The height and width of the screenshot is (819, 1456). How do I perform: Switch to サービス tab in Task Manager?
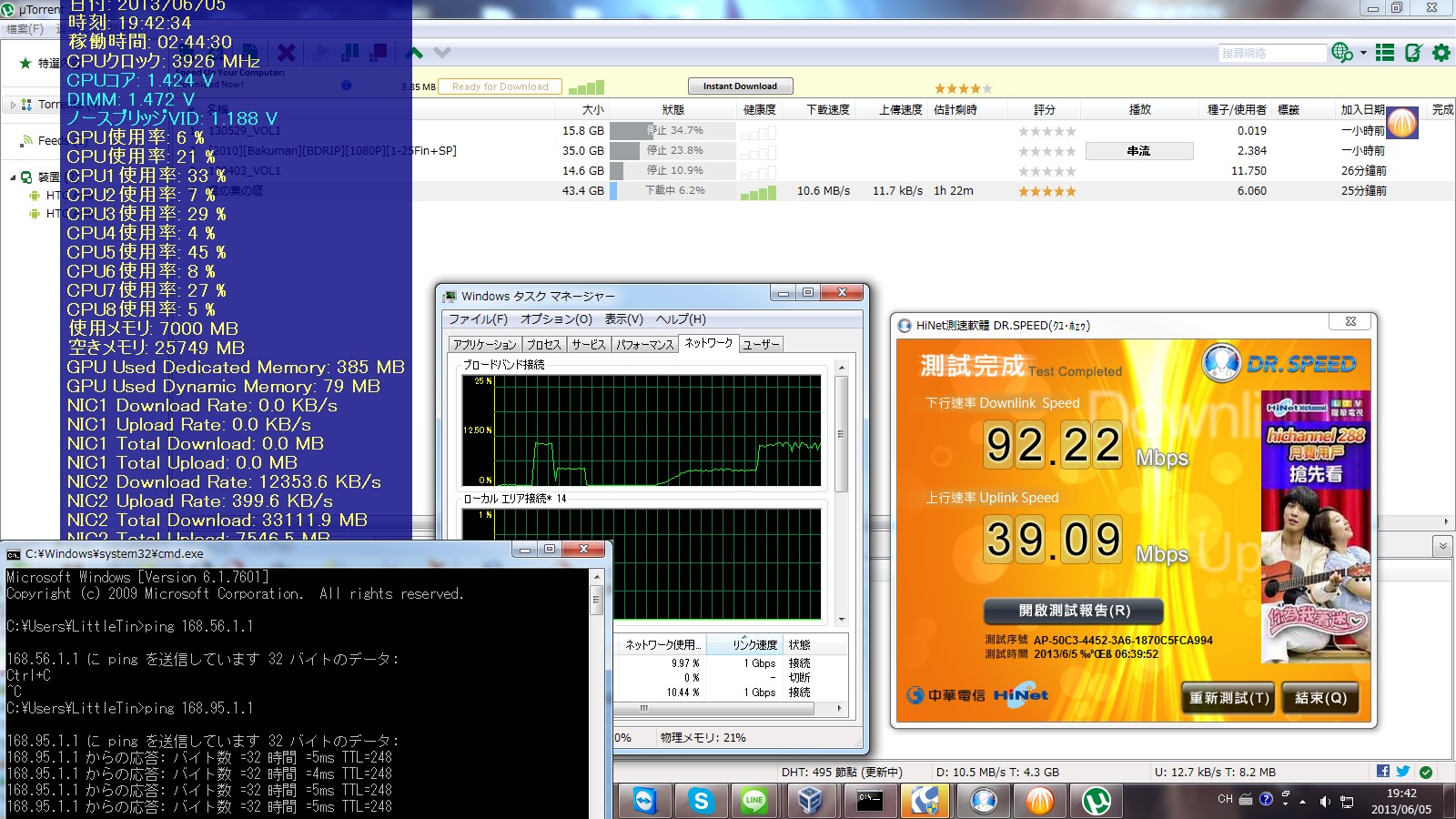coord(588,345)
